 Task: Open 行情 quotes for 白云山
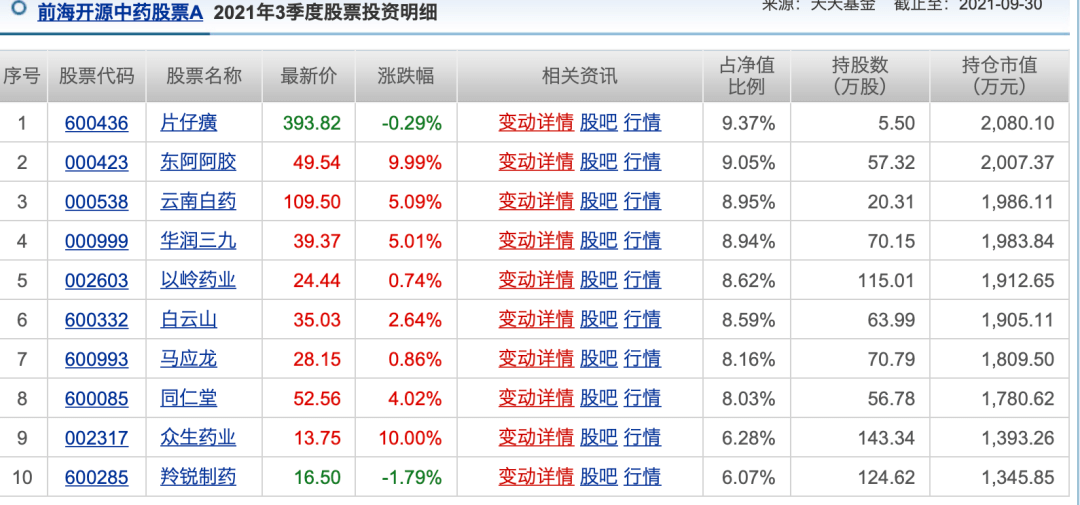pyautogui.click(x=642, y=320)
